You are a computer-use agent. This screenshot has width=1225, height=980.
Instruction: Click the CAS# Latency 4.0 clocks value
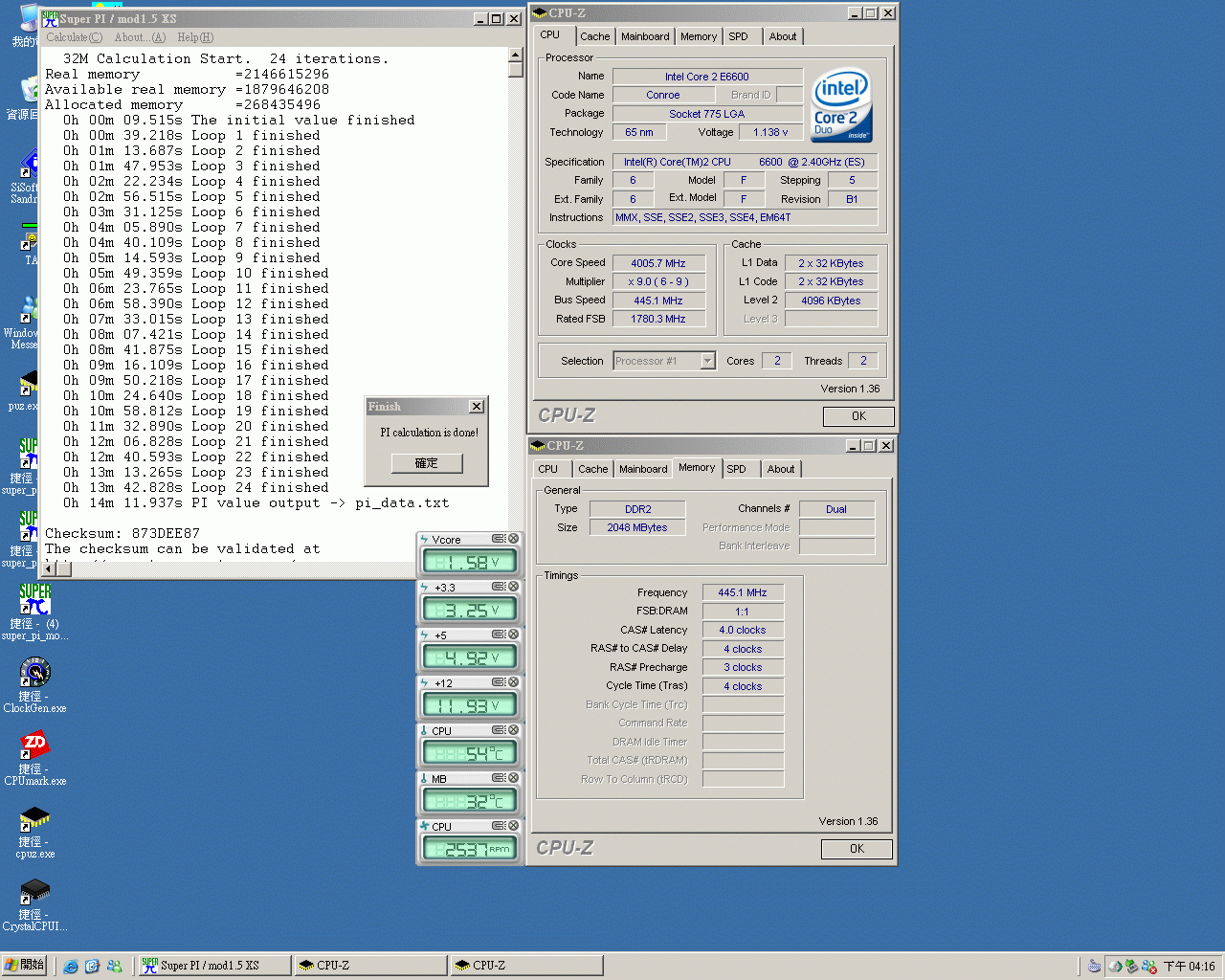tap(743, 630)
